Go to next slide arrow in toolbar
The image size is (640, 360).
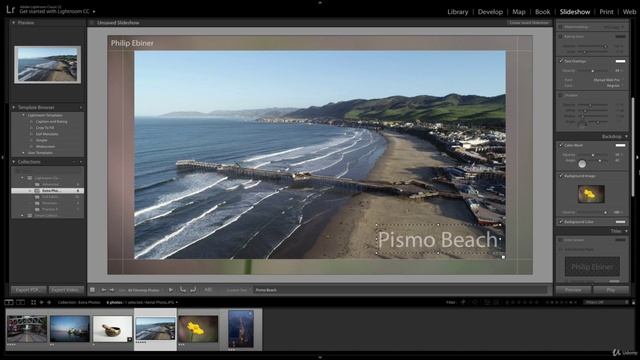pyautogui.click(x=111, y=290)
